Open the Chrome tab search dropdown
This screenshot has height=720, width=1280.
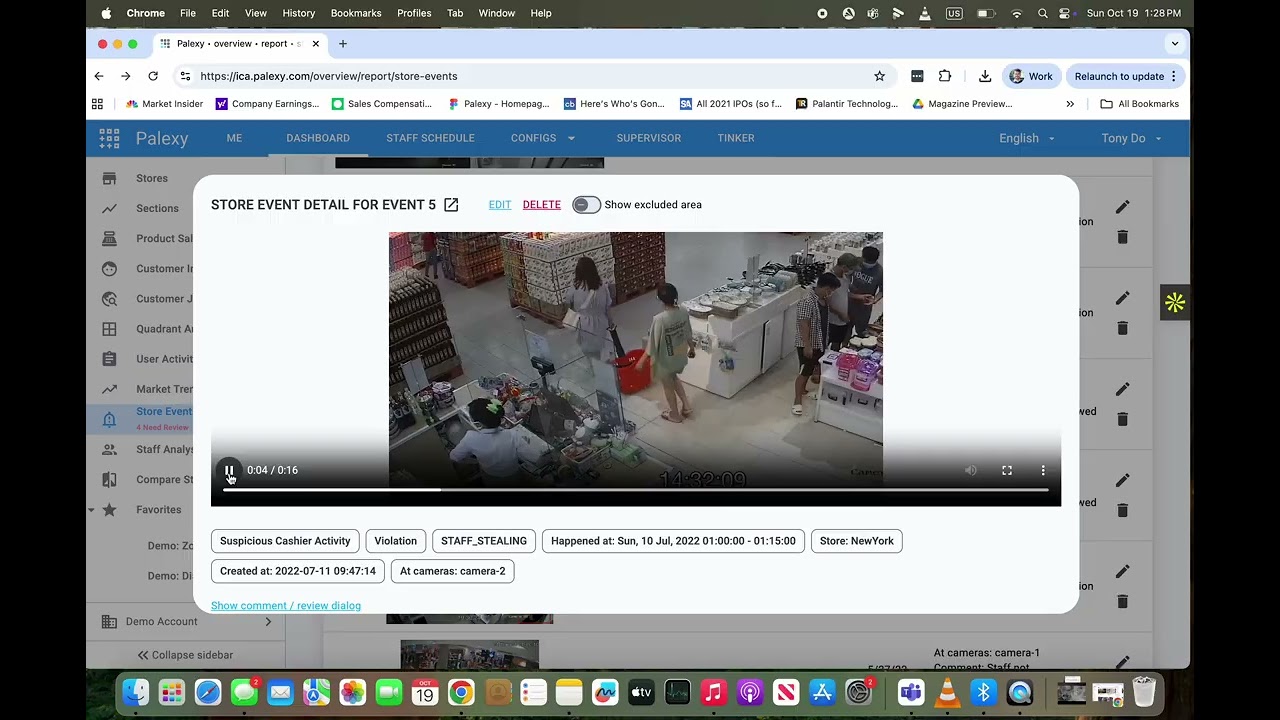(x=1175, y=44)
